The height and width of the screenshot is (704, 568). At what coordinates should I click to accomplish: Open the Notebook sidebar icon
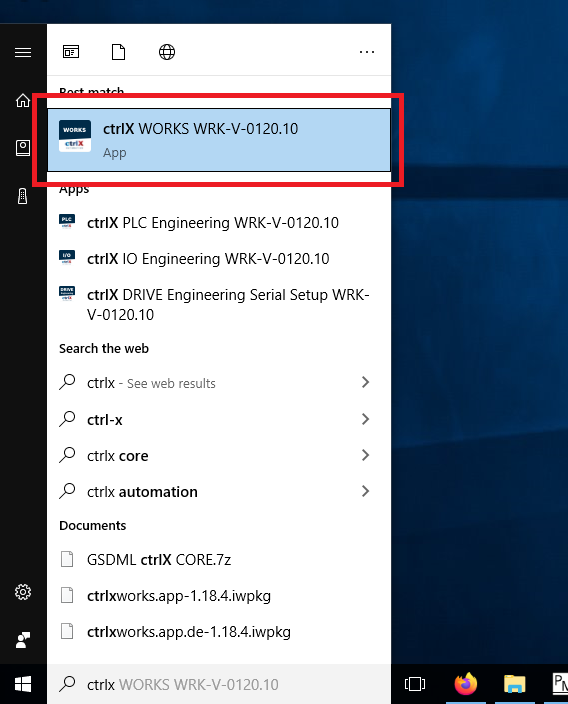23,148
